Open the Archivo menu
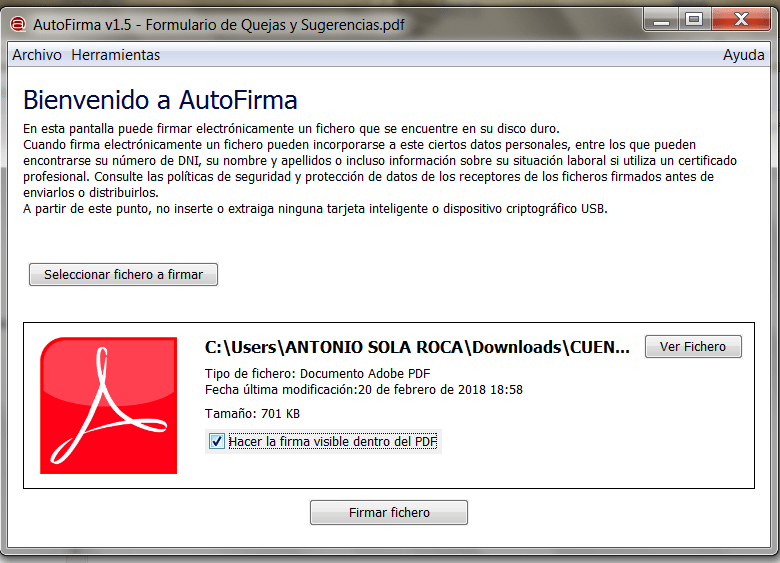The height and width of the screenshot is (563, 780). pyautogui.click(x=37, y=55)
